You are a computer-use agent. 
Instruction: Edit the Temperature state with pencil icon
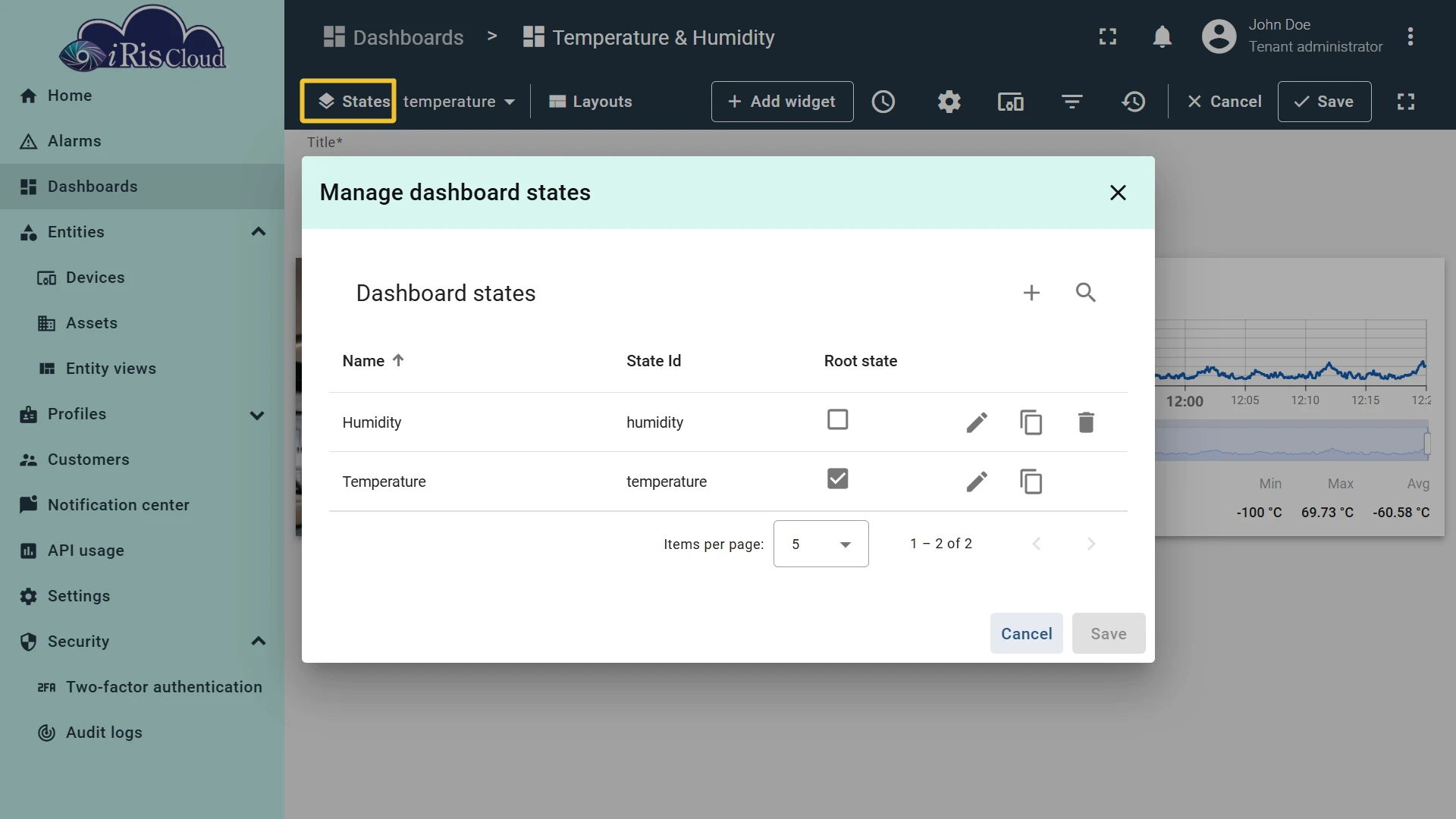point(977,482)
